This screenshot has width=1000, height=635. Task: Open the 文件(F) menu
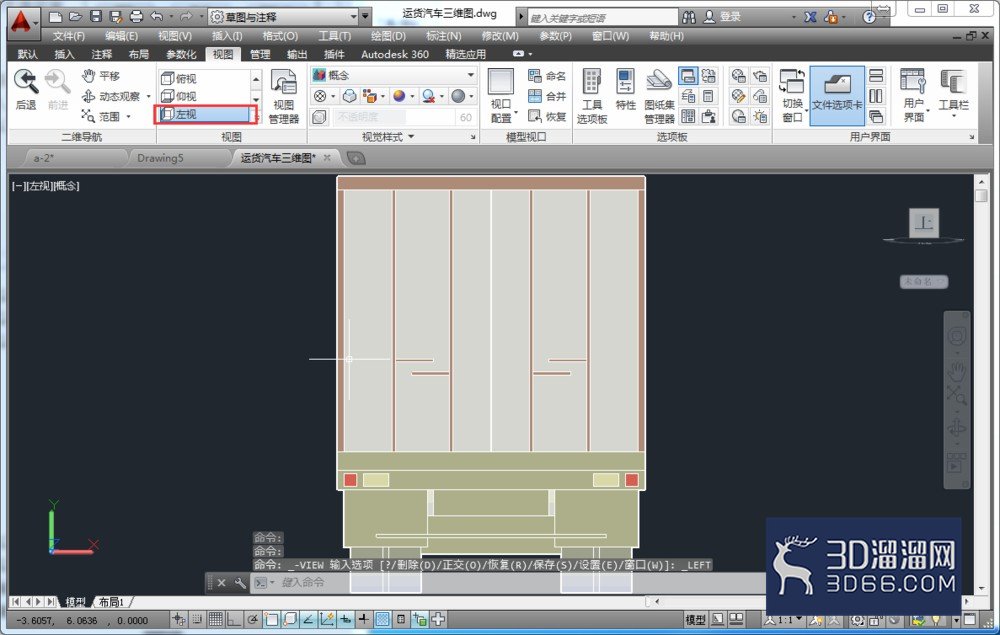[68, 36]
